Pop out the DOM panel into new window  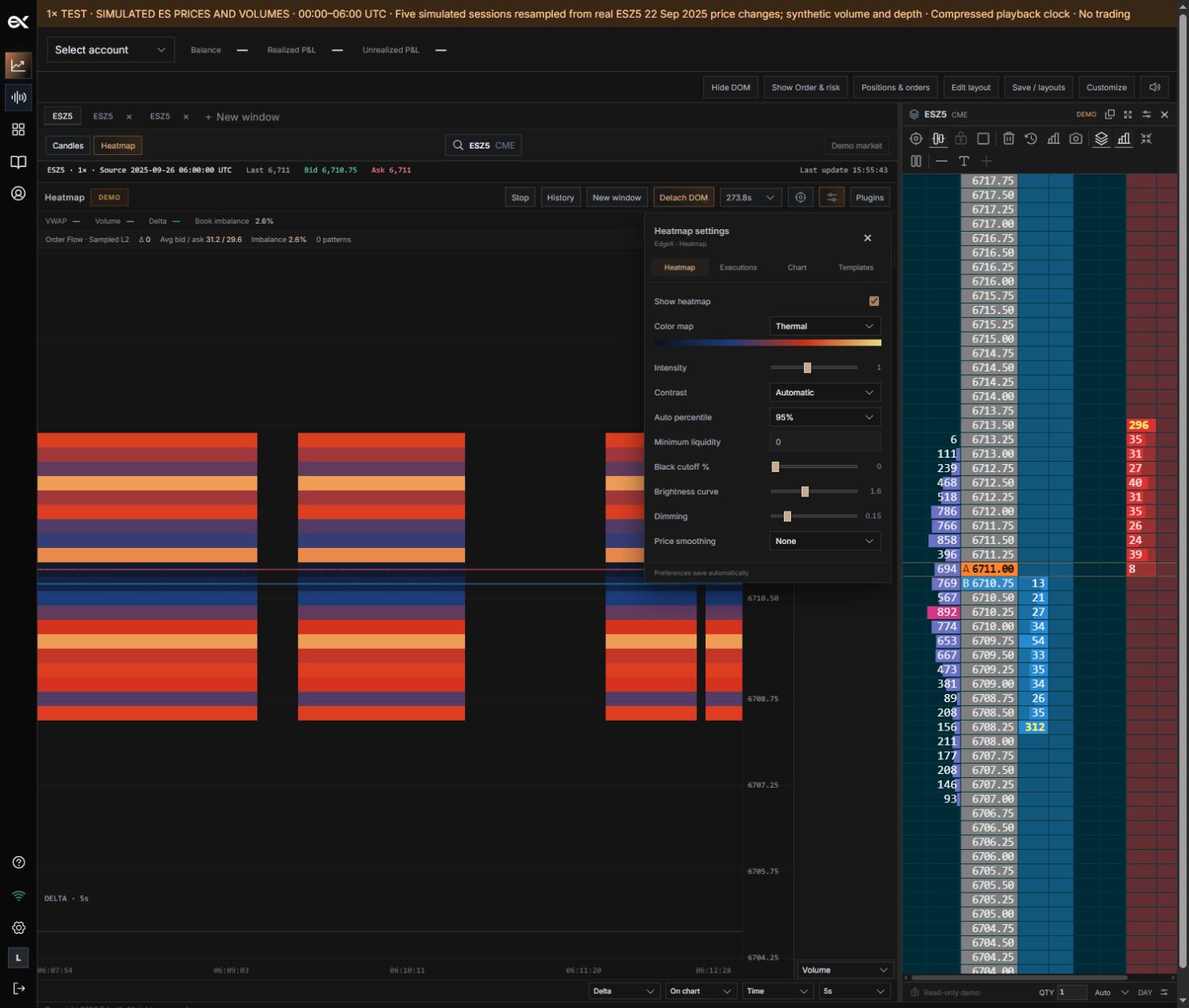point(1110,115)
